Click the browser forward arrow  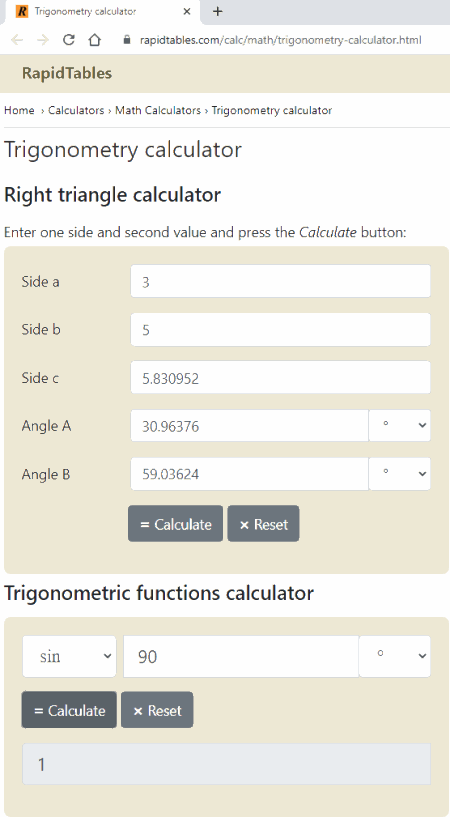[43, 40]
